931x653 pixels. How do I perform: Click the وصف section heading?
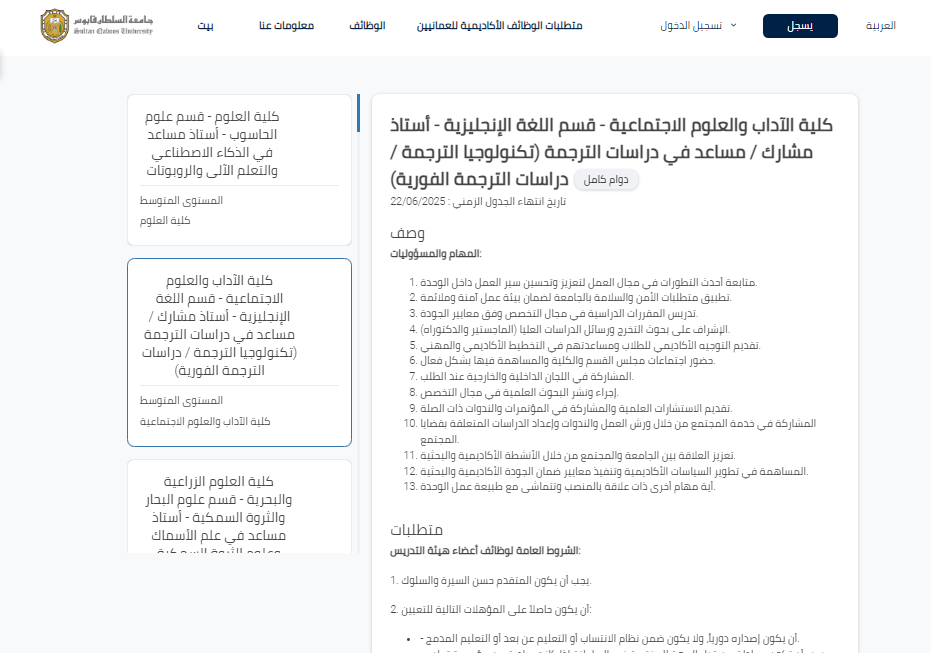click(407, 233)
